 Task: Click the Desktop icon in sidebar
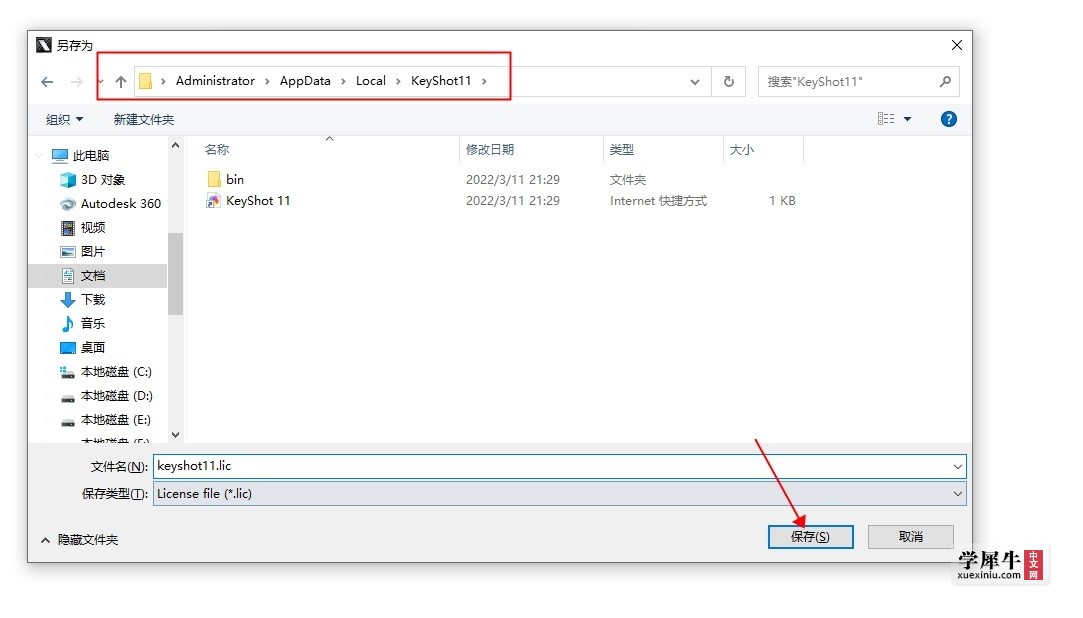(x=68, y=348)
